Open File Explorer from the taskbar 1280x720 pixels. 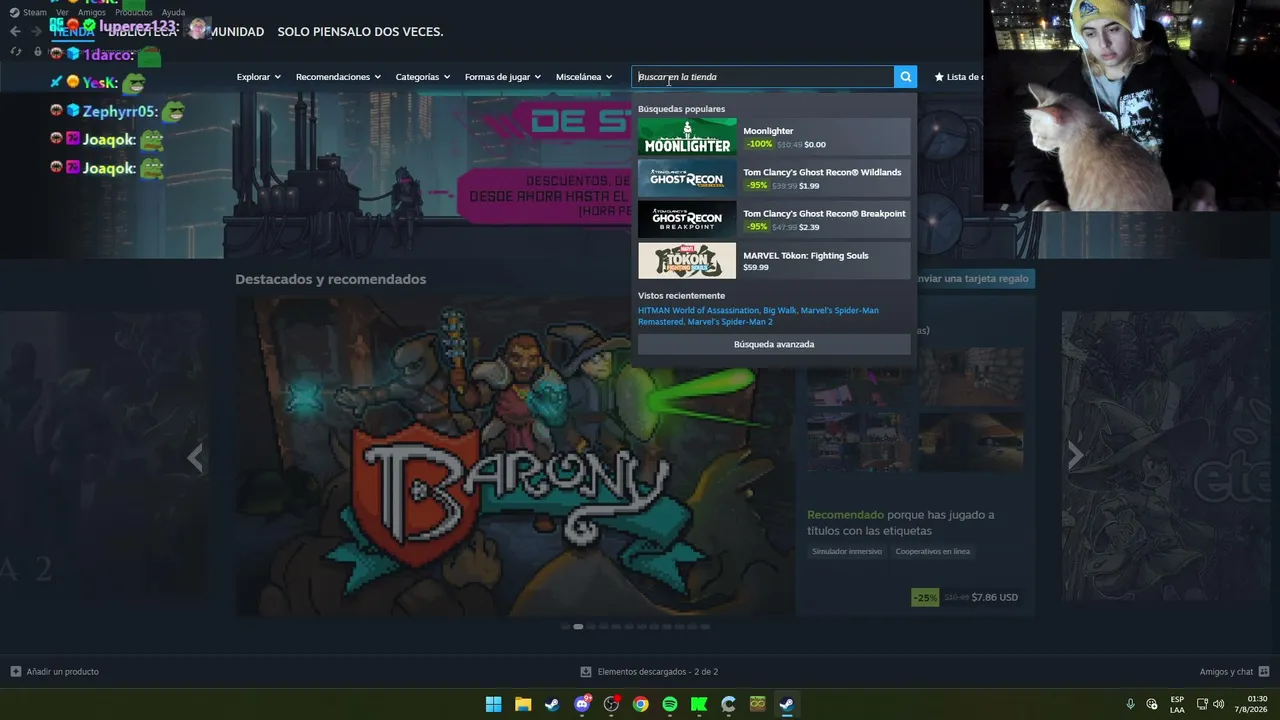click(x=523, y=704)
